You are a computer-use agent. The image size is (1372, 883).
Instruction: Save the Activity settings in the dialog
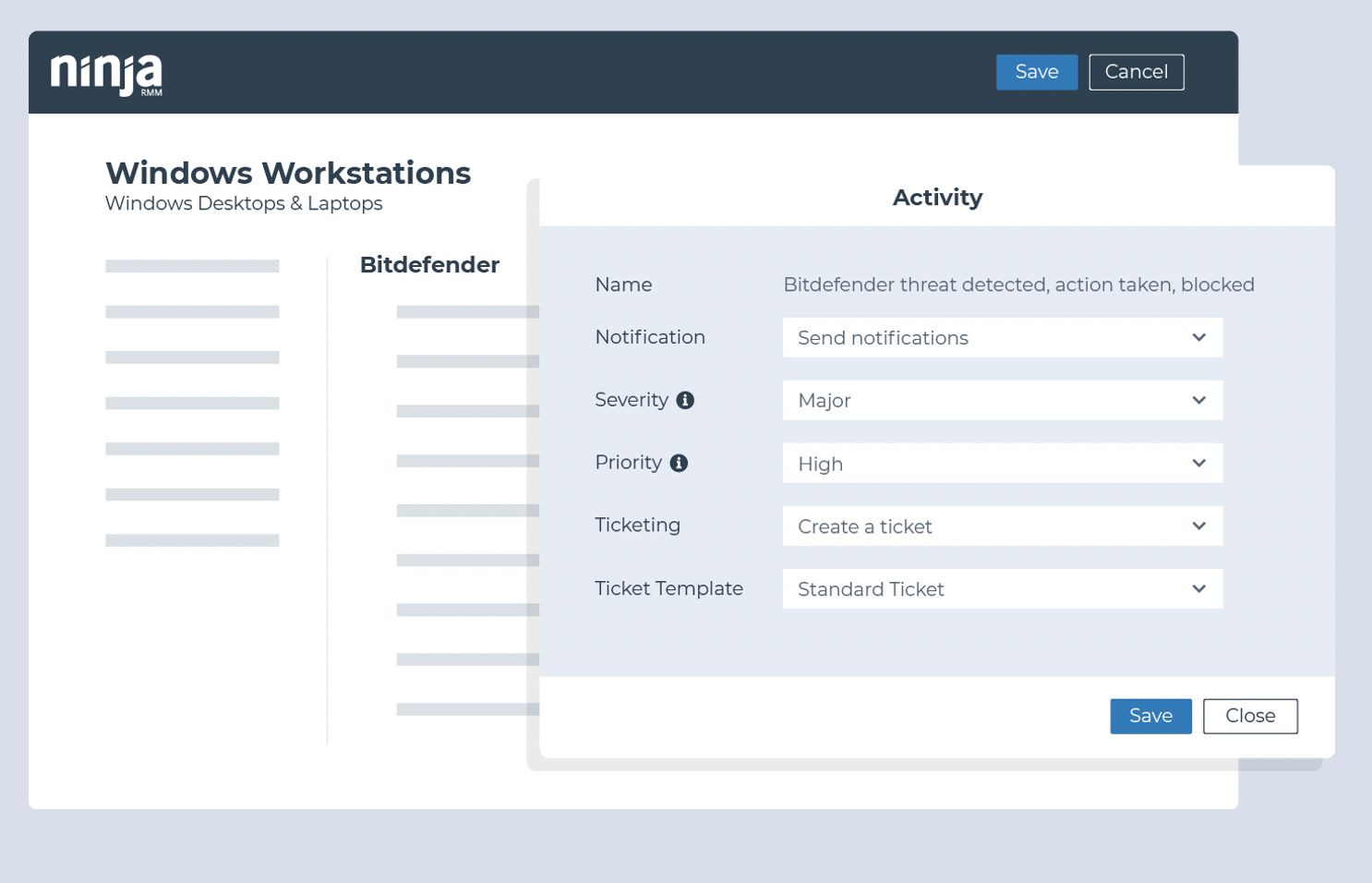(1149, 716)
